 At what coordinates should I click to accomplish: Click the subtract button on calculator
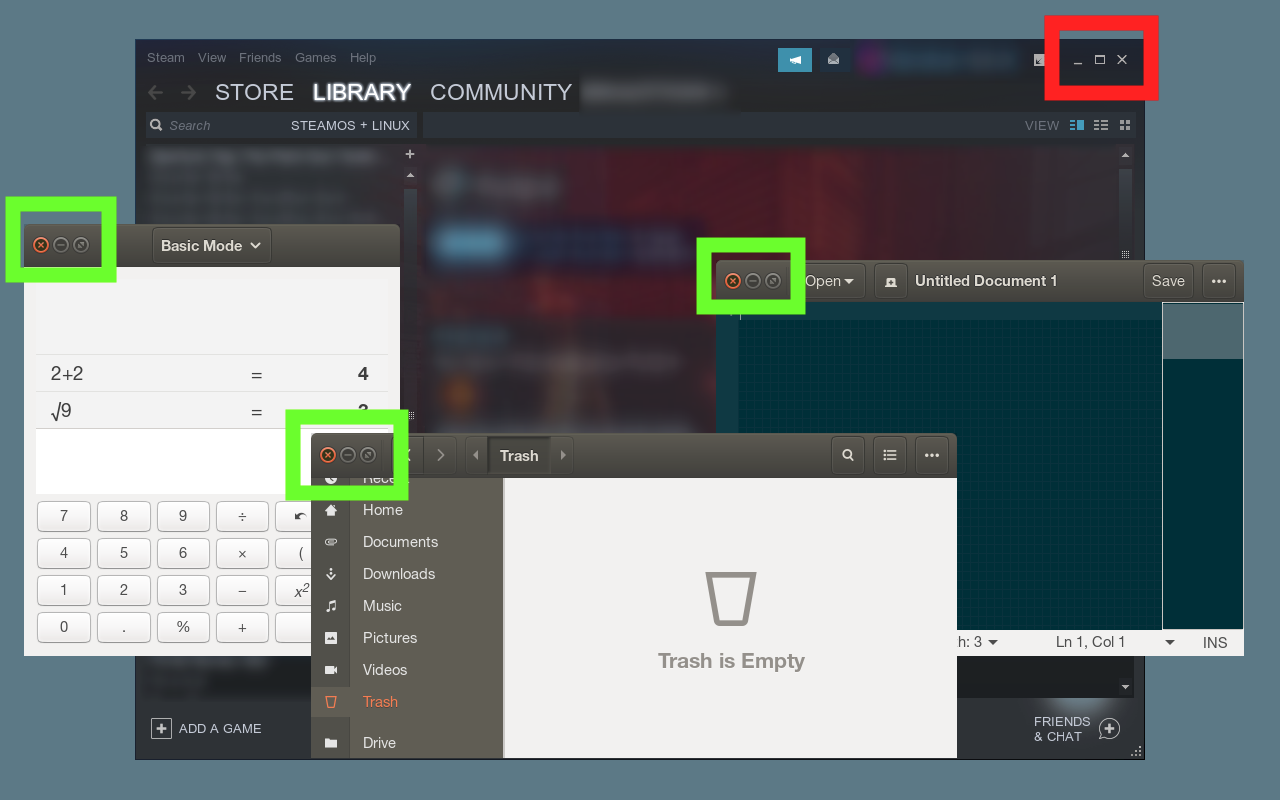coord(242,590)
